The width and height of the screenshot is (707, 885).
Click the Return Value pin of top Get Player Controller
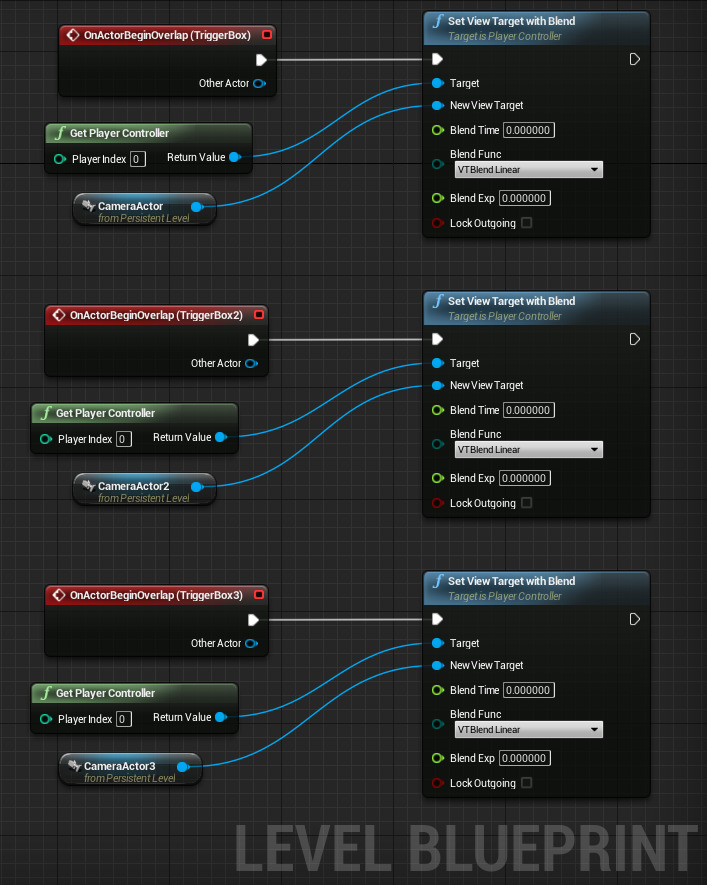click(x=234, y=157)
